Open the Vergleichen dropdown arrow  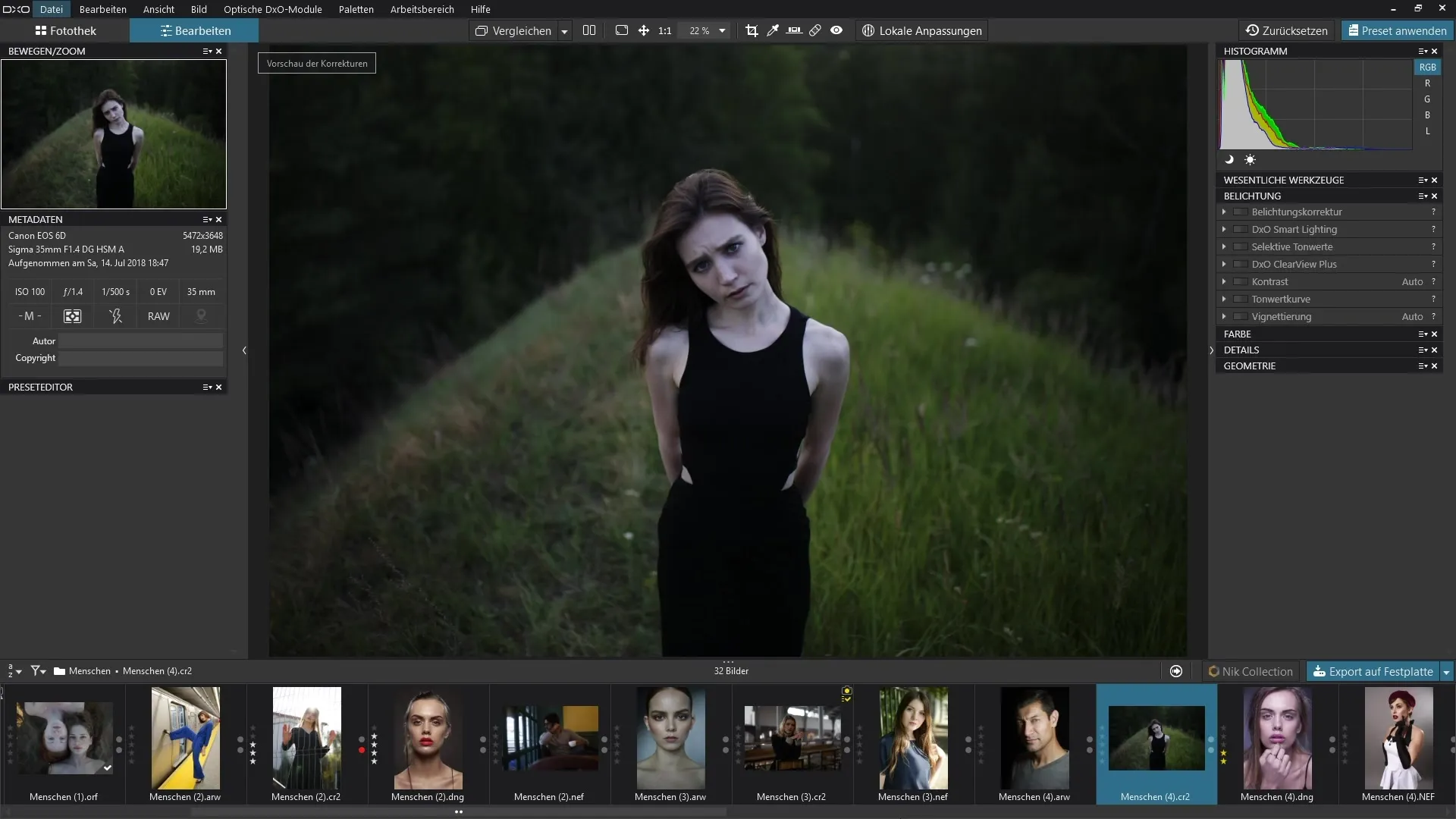click(x=564, y=31)
